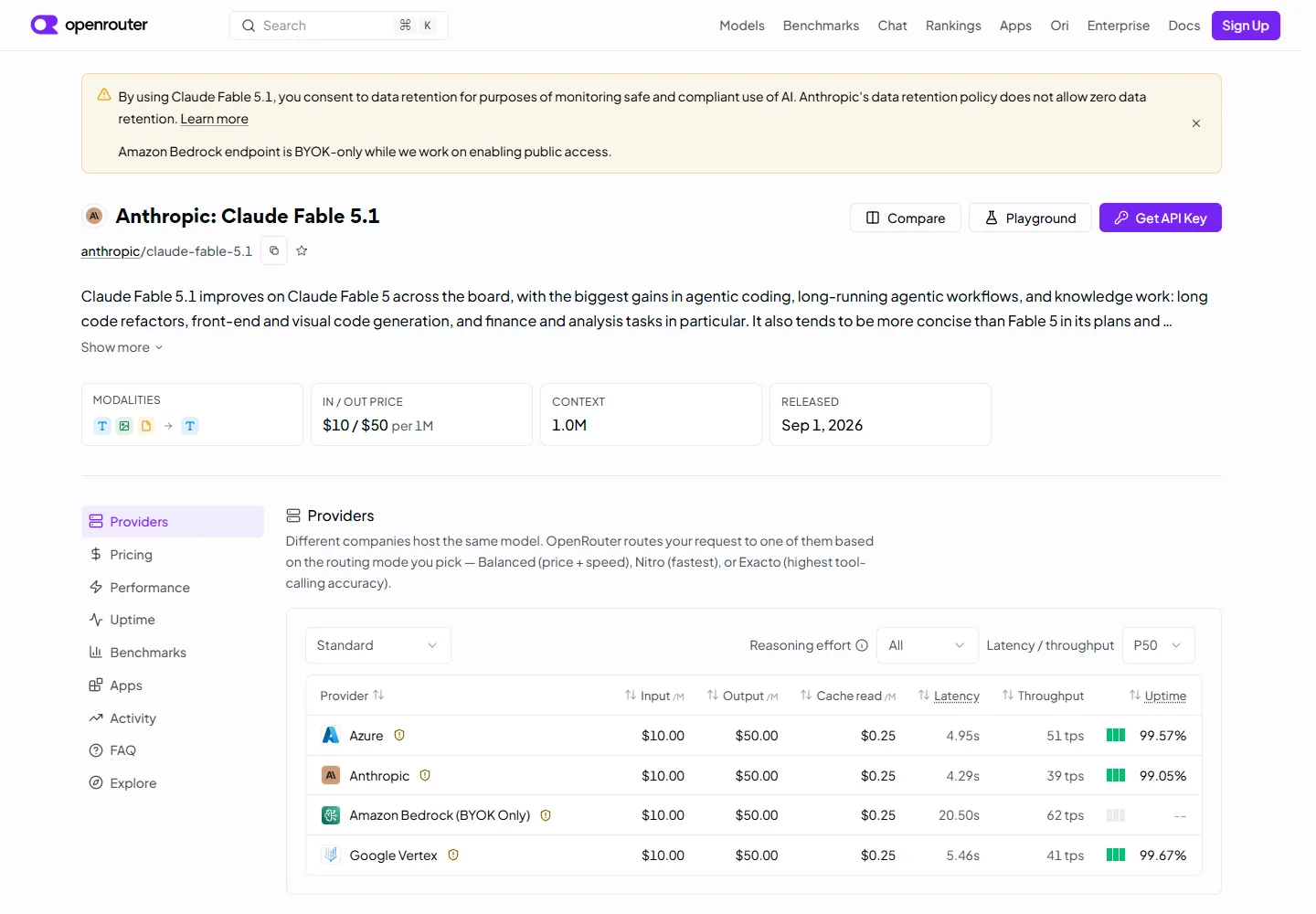Click the shield icon next to Google Vertex
The height and width of the screenshot is (914, 1316).
453,856
